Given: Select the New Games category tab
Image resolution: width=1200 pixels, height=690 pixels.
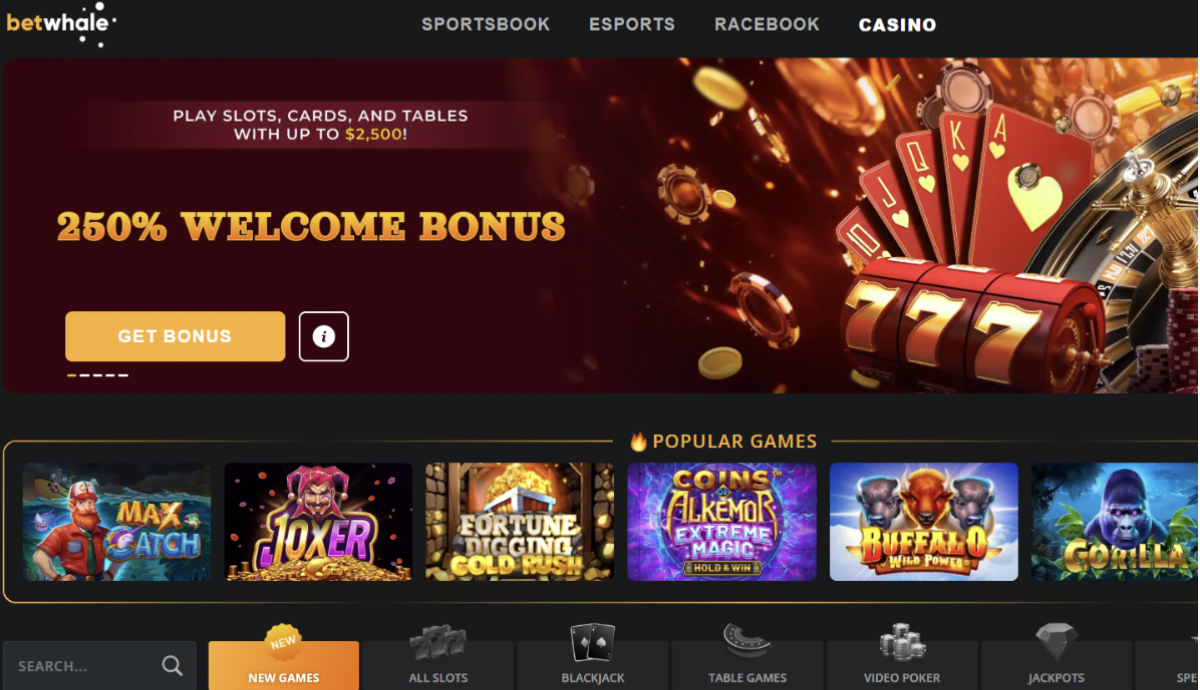Looking at the screenshot, I should (x=284, y=665).
